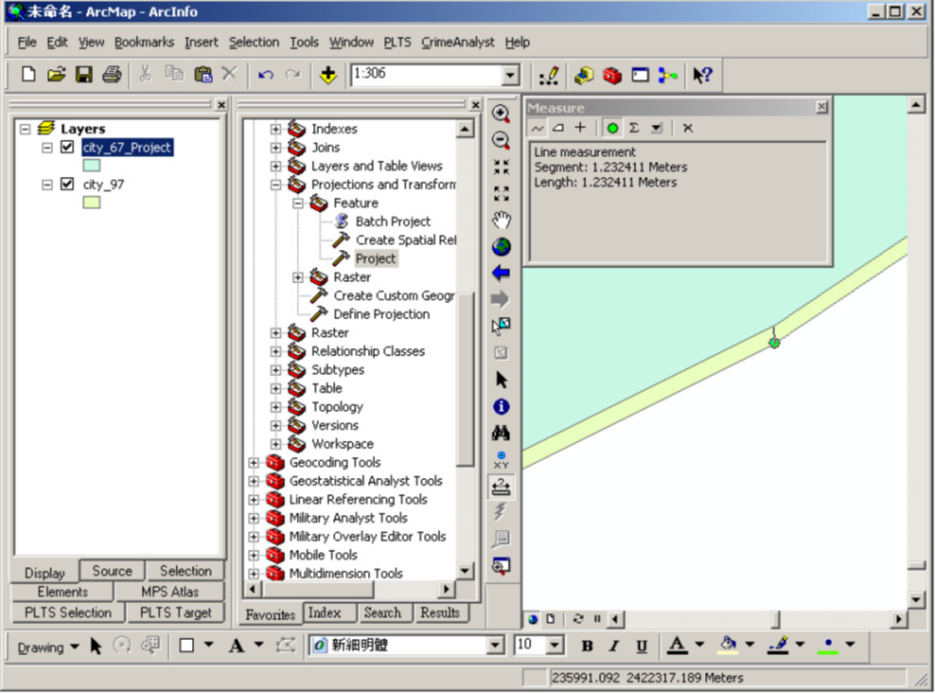Toggle Snap to Features green circle

(612, 128)
